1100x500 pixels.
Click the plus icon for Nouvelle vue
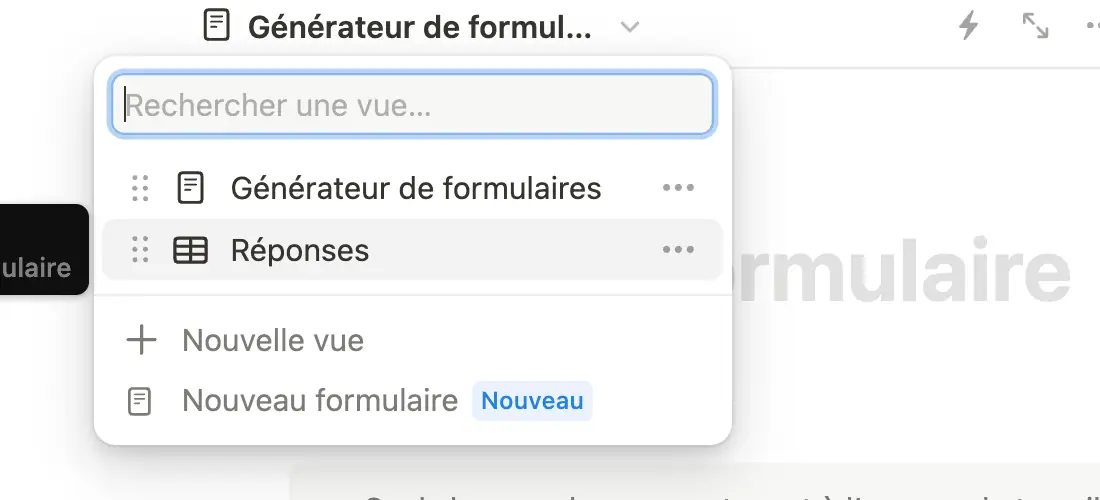point(141,341)
